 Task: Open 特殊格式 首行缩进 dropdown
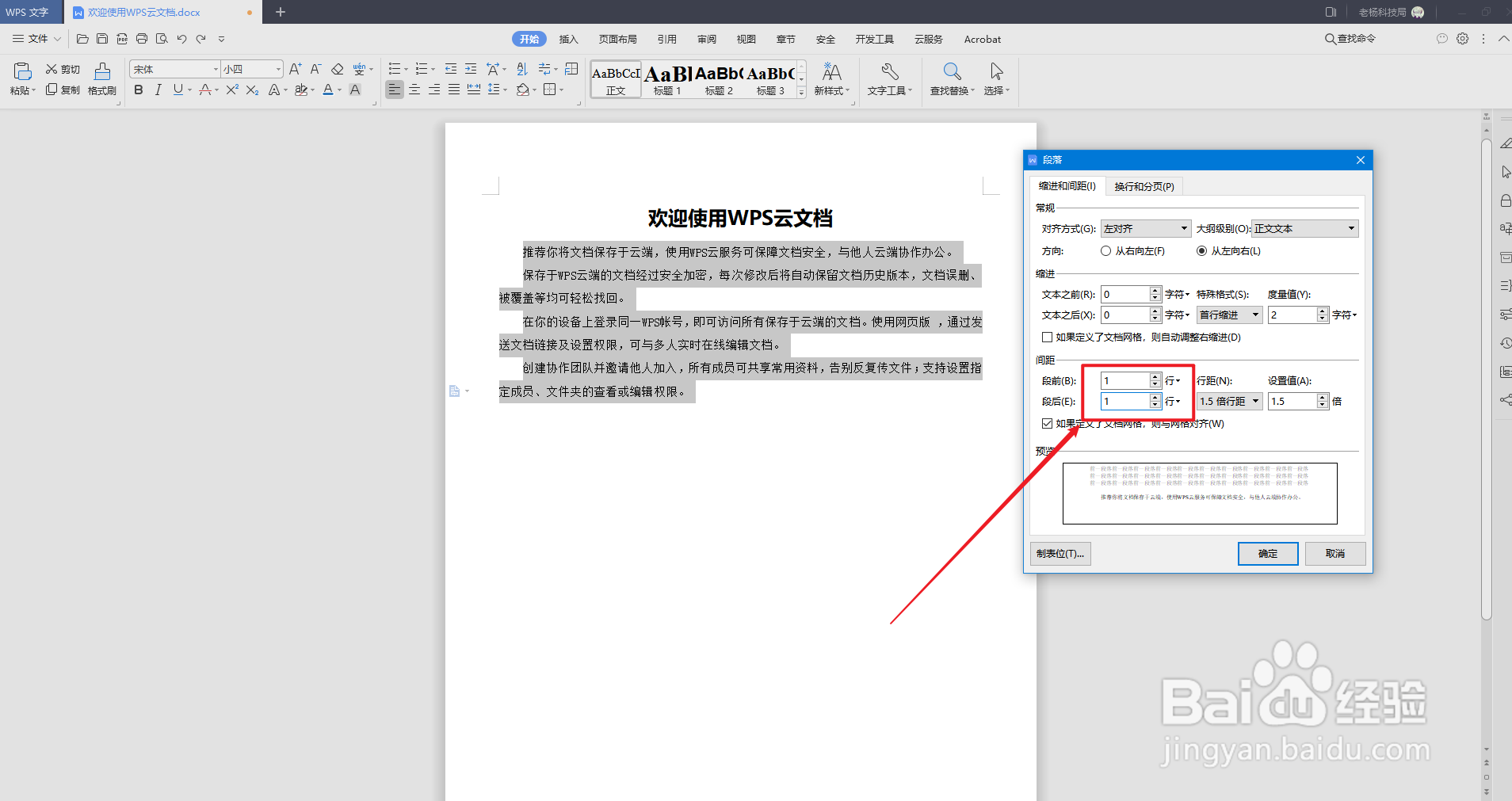1229,315
